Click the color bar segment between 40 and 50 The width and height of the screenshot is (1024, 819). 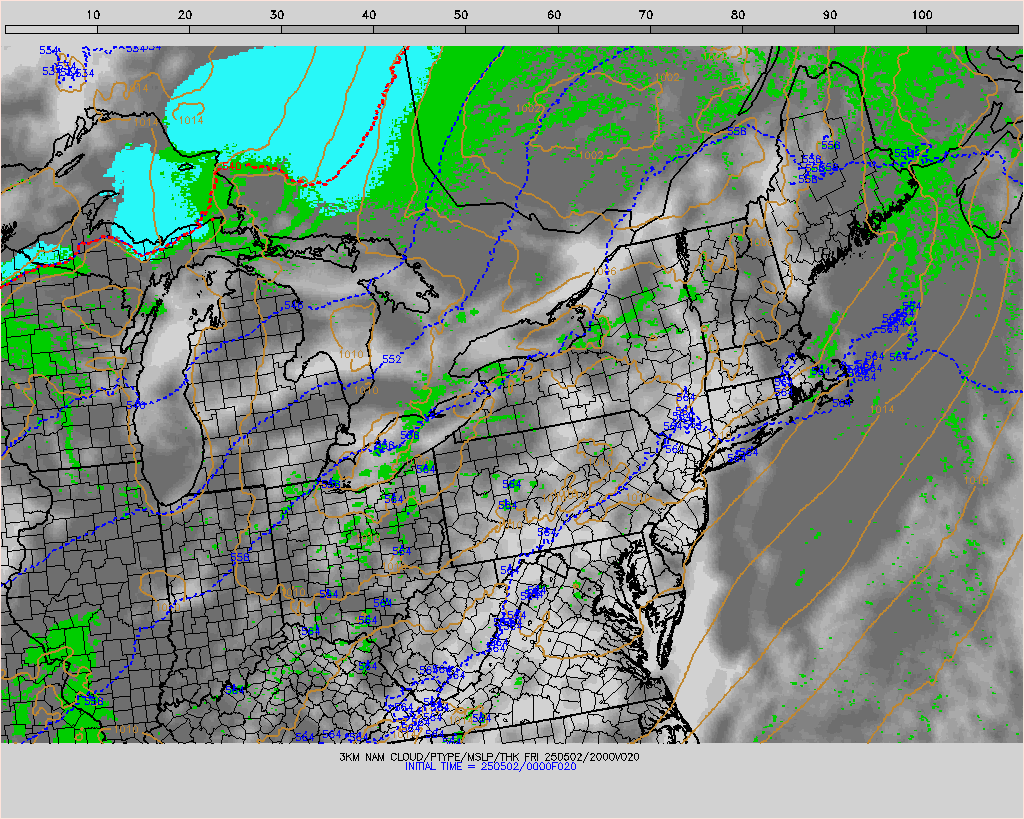(x=421, y=29)
